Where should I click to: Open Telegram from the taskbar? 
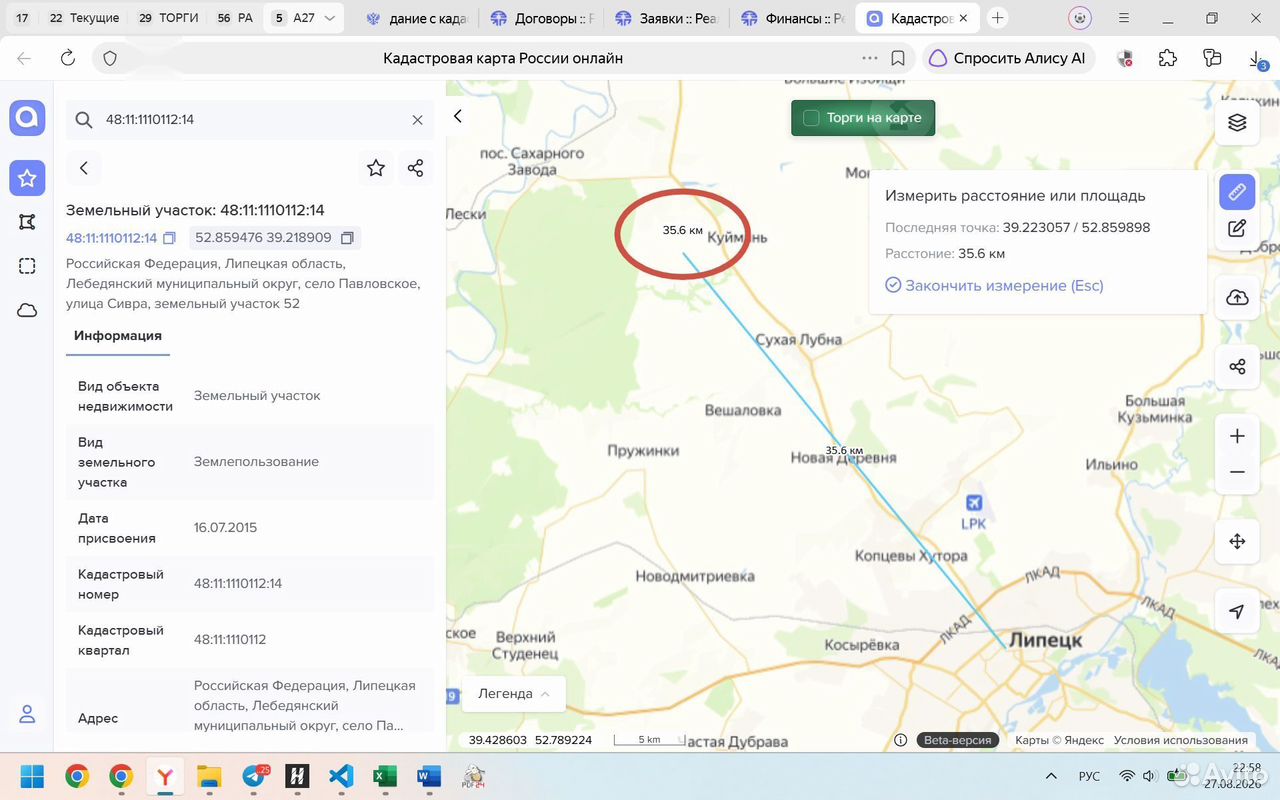(254, 776)
